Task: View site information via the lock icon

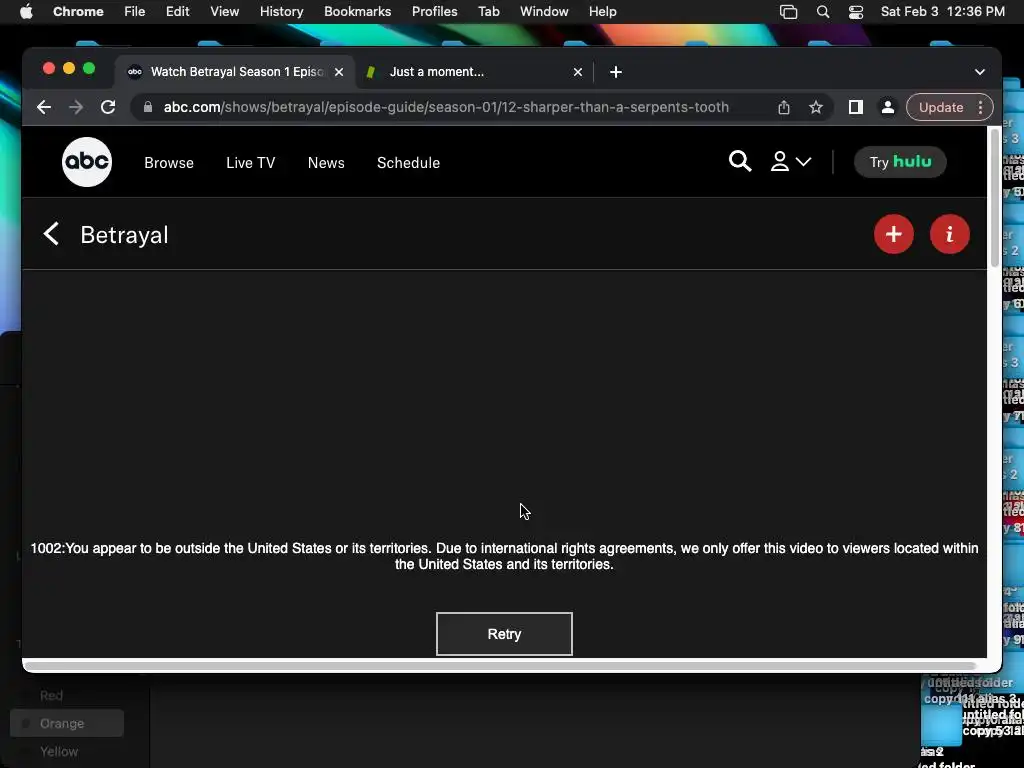Action: (148, 107)
